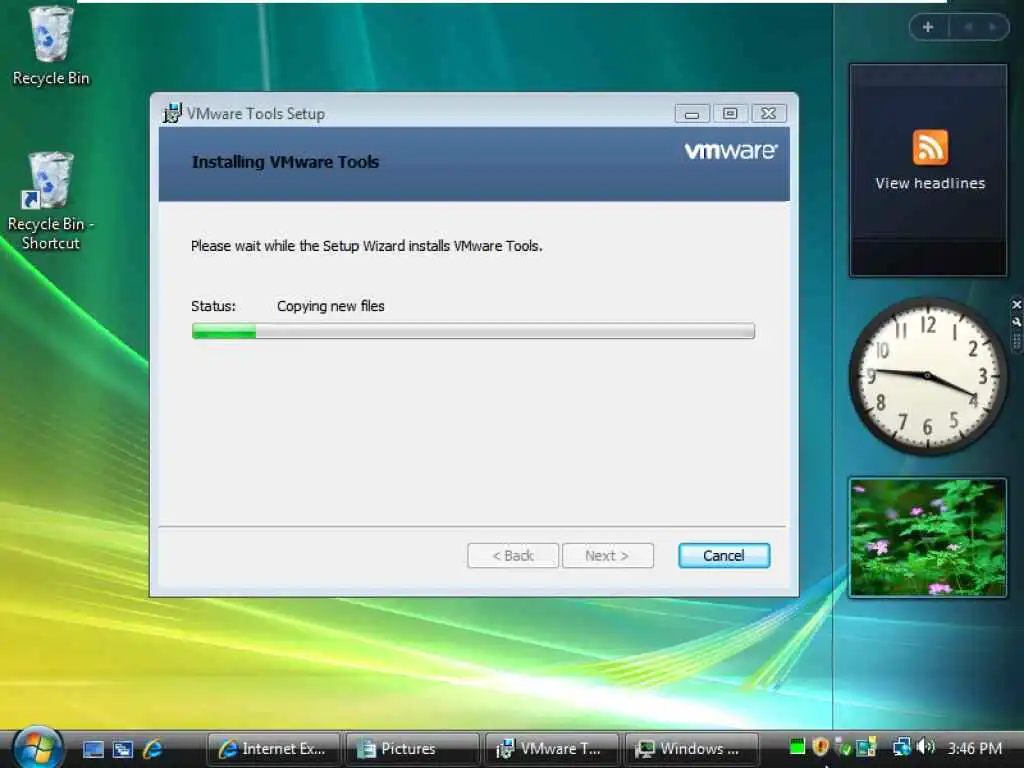Open the Windows Start menu orb
The width and height of the screenshot is (1024, 768).
(37, 748)
